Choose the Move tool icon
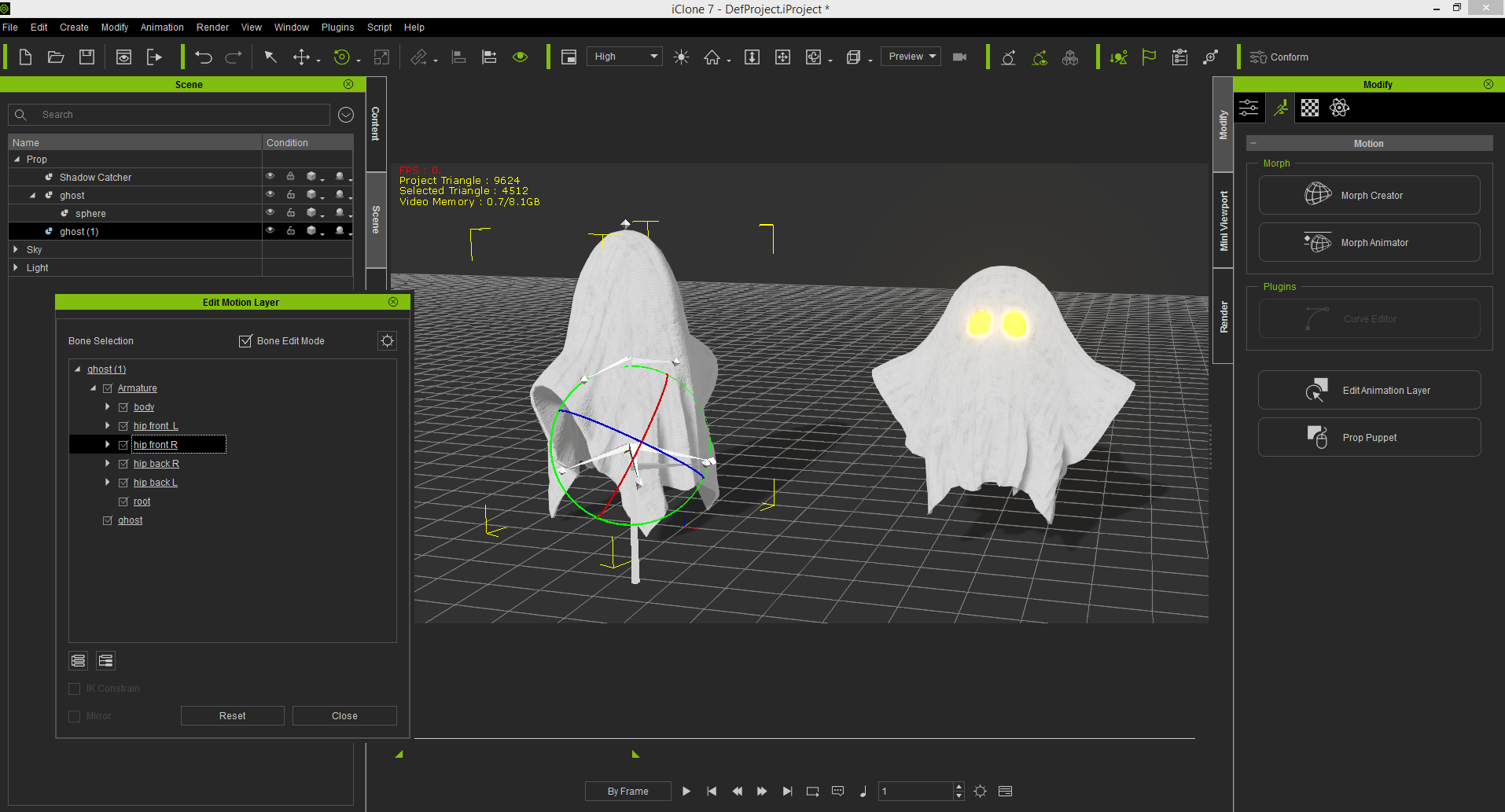 (301, 57)
